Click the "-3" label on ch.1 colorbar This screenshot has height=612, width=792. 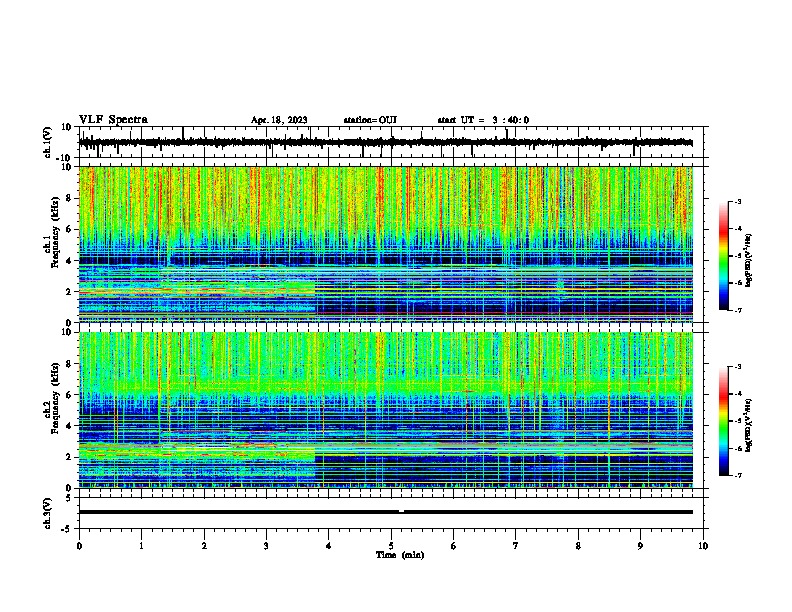click(x=737, y=201)
